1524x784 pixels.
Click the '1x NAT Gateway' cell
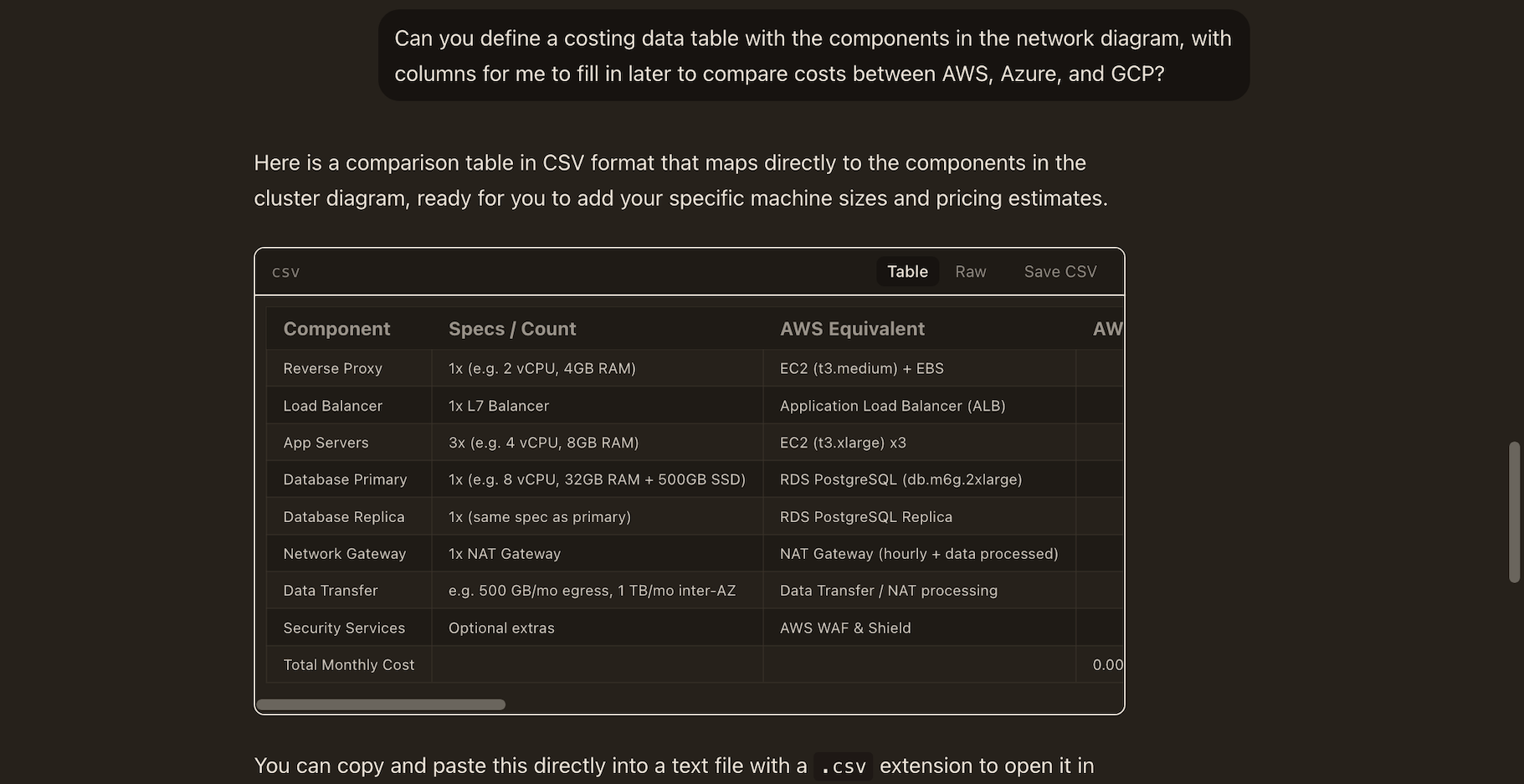pos(598,554)
